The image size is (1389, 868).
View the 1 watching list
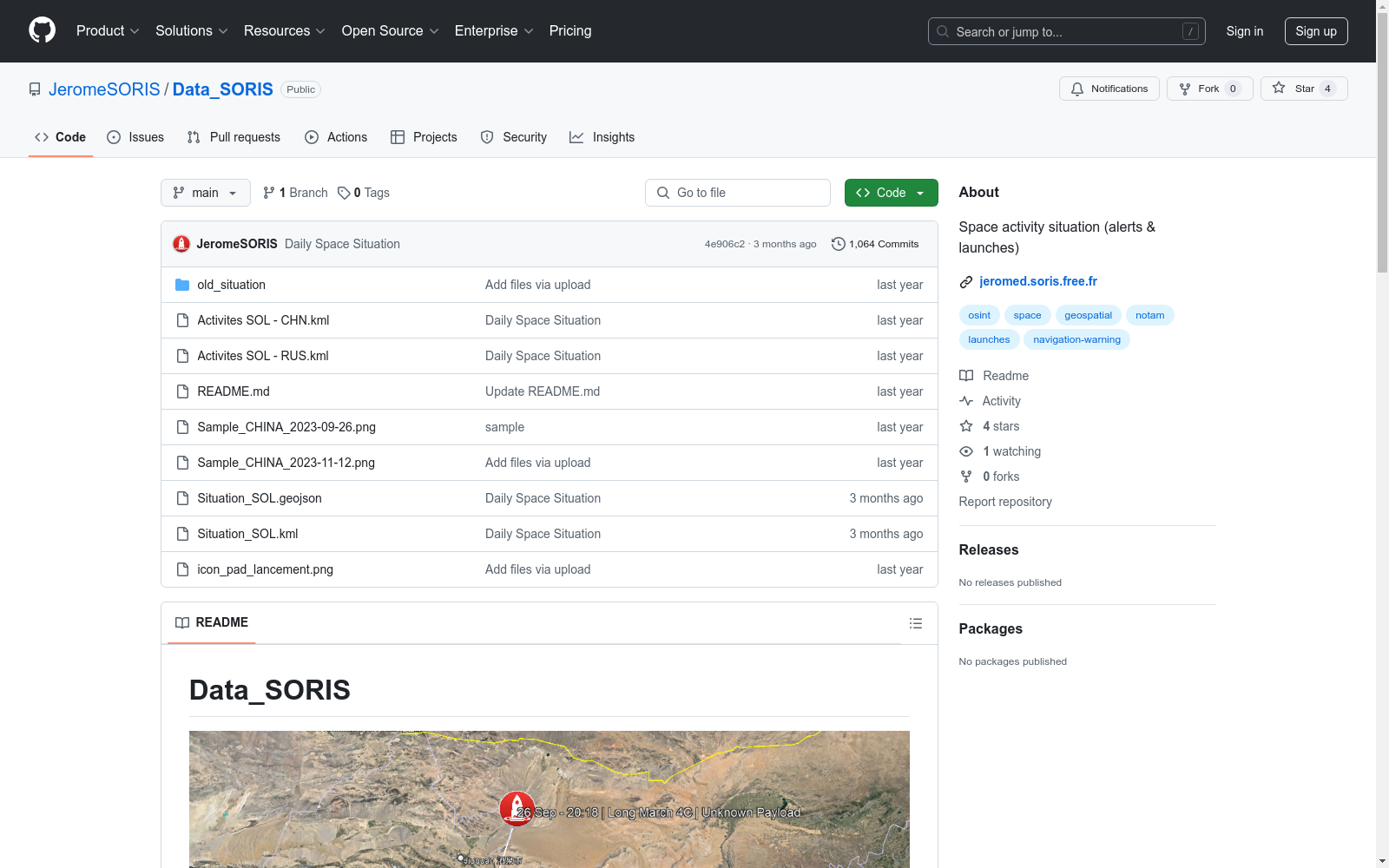point(1000,451)
